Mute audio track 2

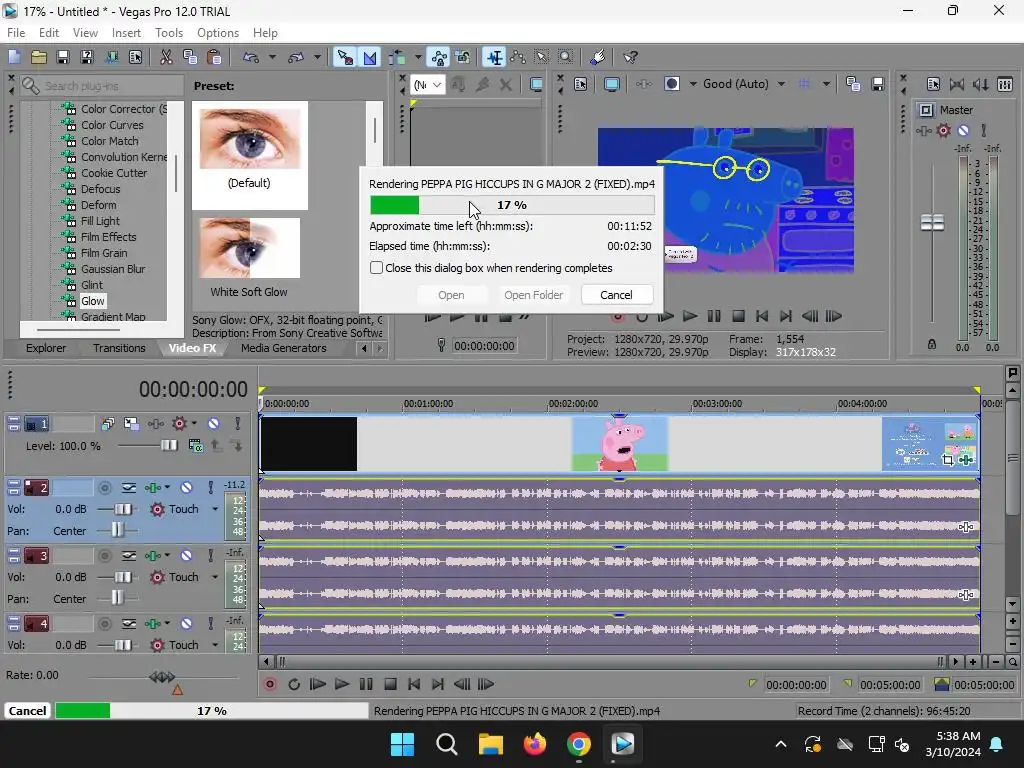point(187,487)
